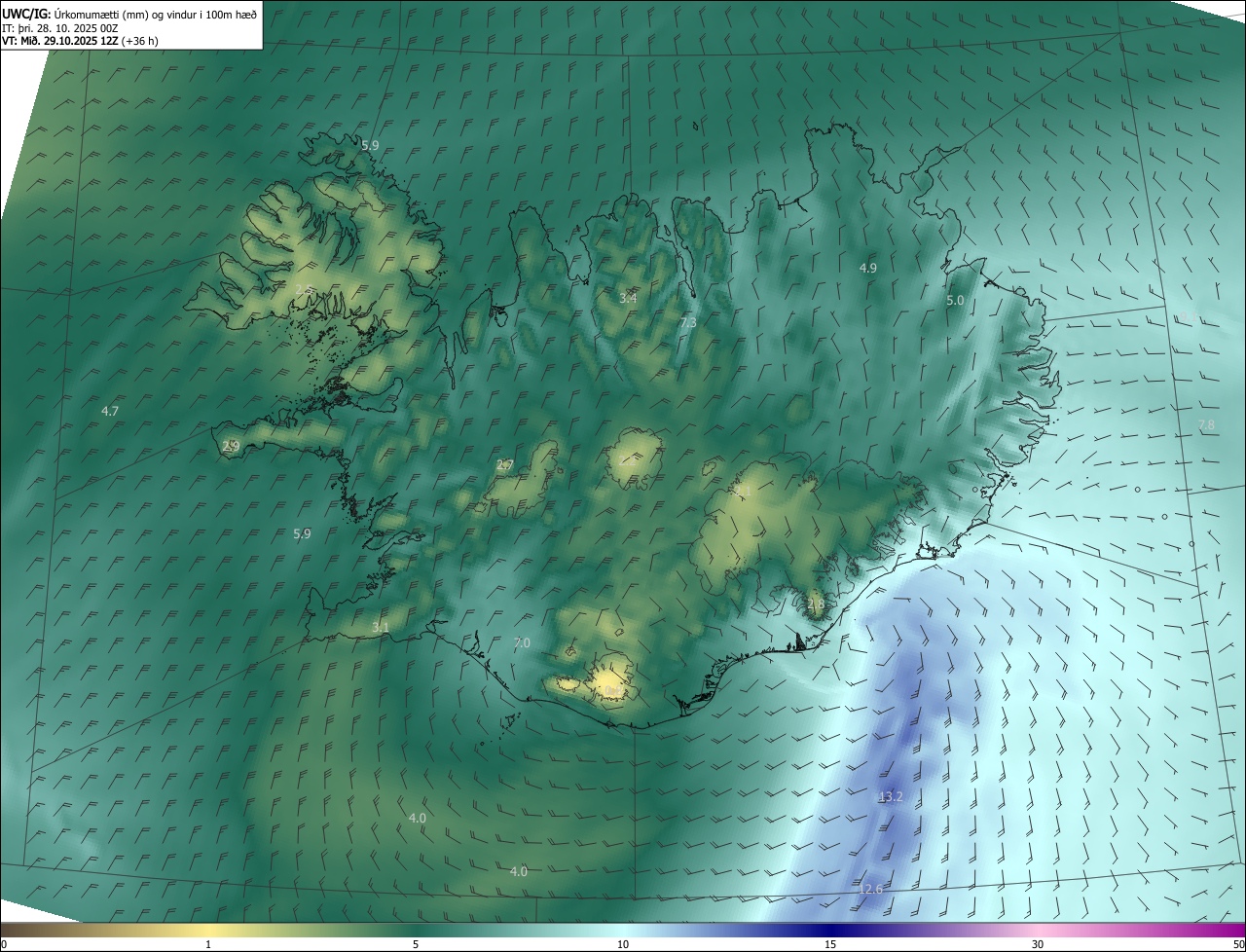Click the 1 tick label on the color scale
Screen dimensions: 1246x952
208,945
